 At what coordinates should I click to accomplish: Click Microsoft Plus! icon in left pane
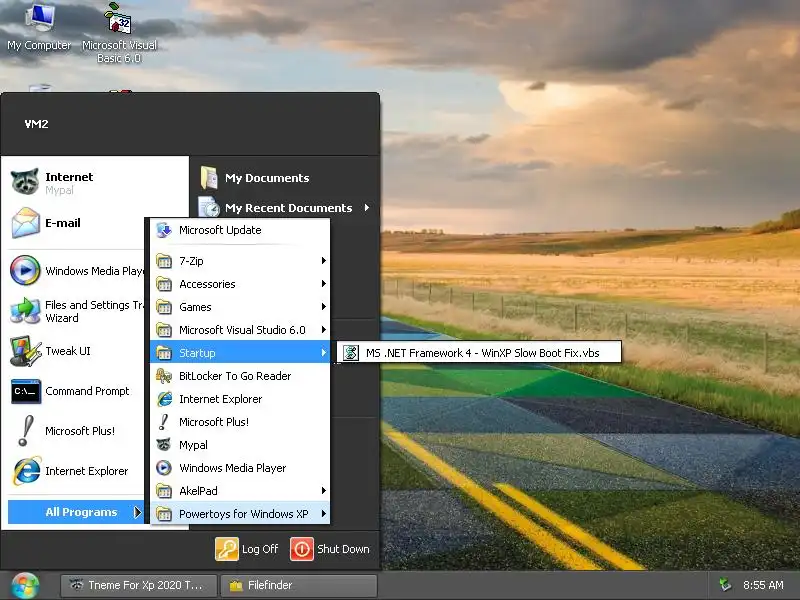[25, 431]
